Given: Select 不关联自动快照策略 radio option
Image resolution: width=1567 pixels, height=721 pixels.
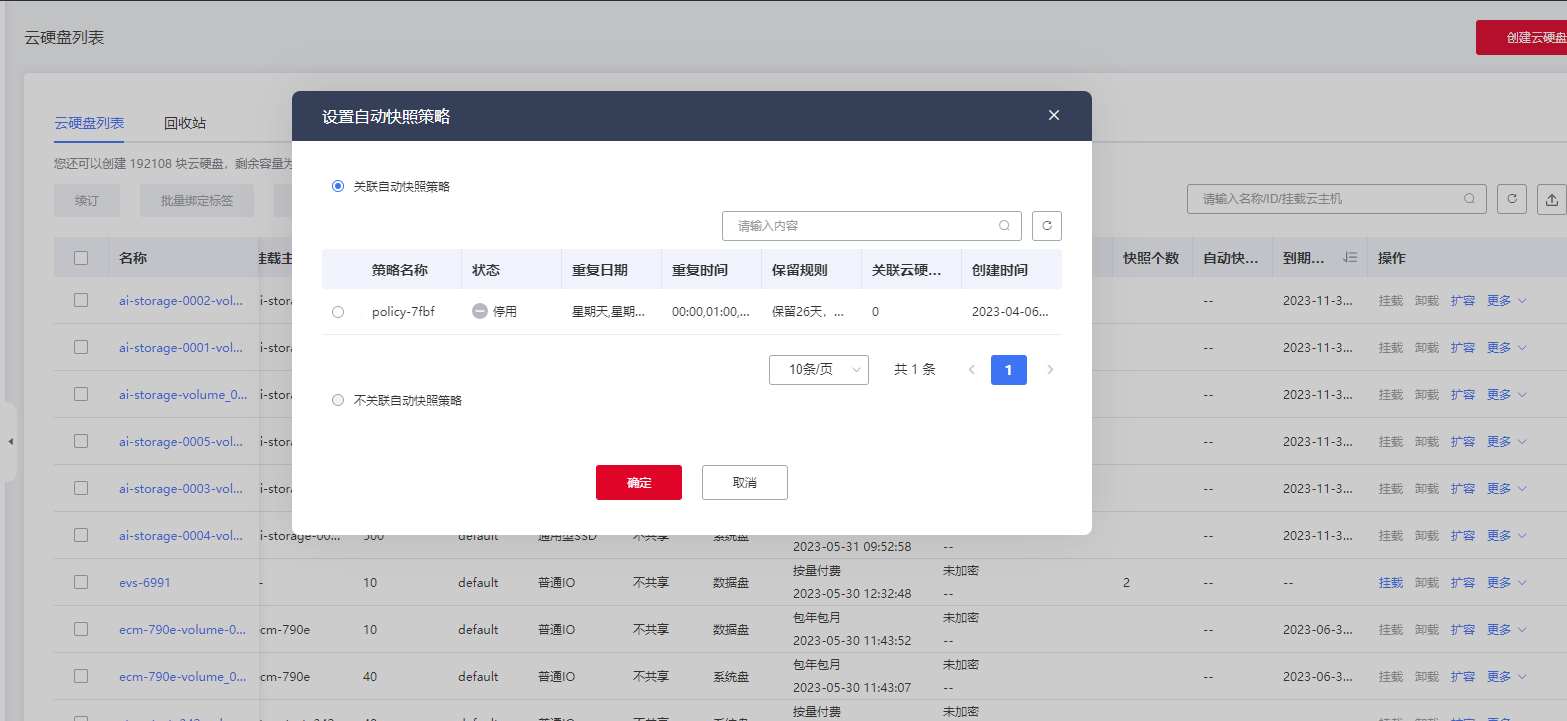Looking at the screenshot, I should (x=338, y=400).
